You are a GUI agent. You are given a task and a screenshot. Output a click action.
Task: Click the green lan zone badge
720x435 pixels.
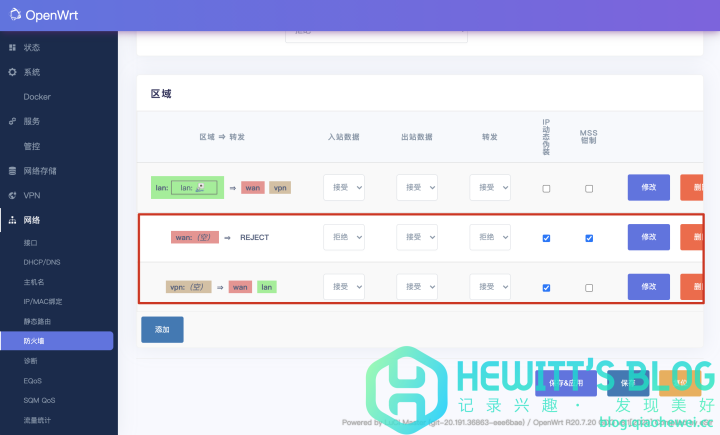point(187,187)
